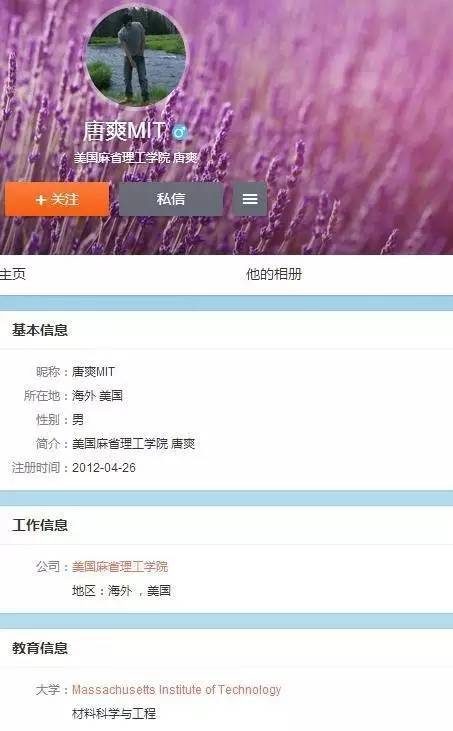Switch to 主页 tab

point(13,274)
